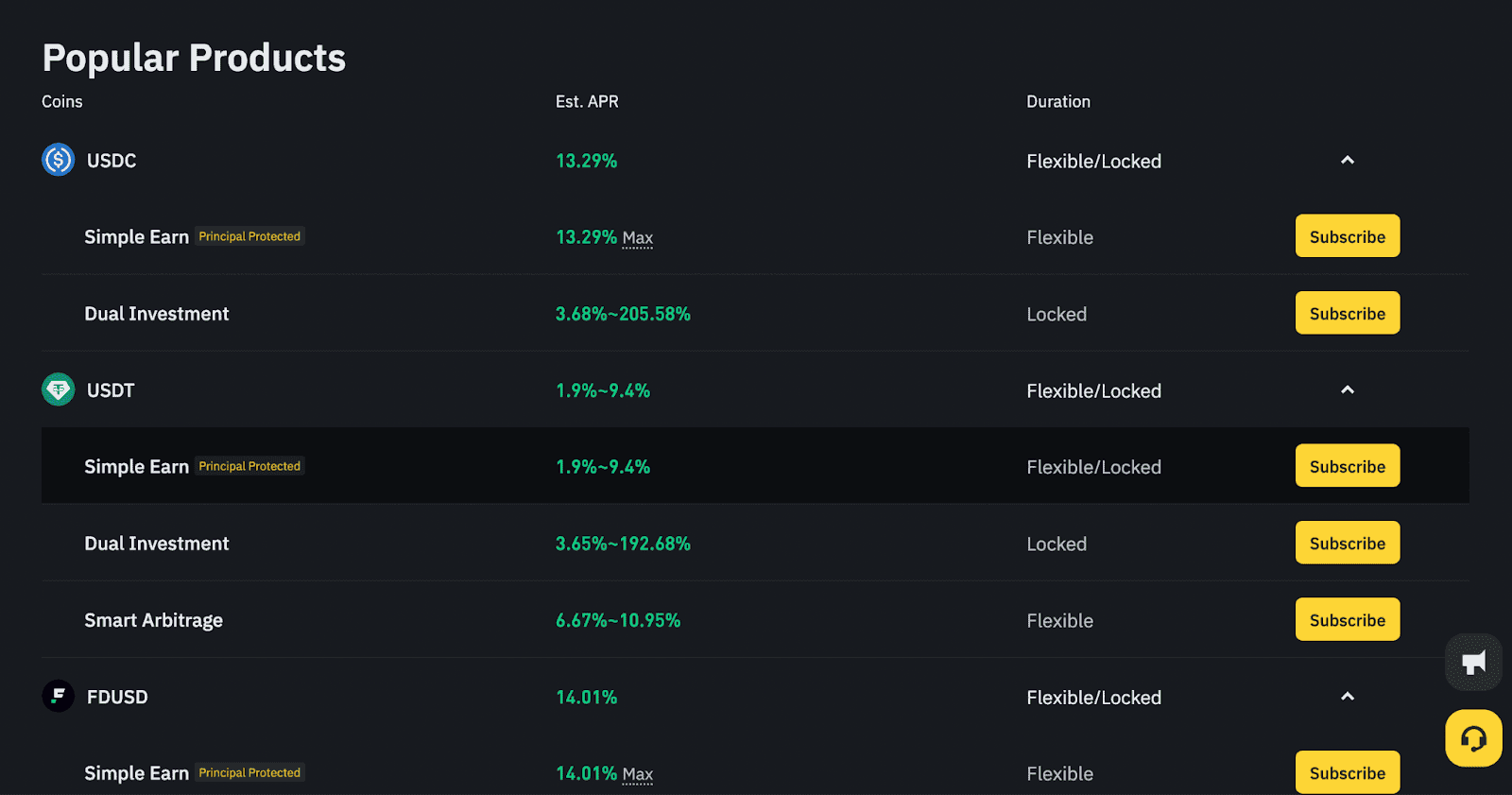This screenshot has height=795, width=1512.
Task: Click Principal Protected badge on USDC Simple Earn
Action: (x=249, y=235)
